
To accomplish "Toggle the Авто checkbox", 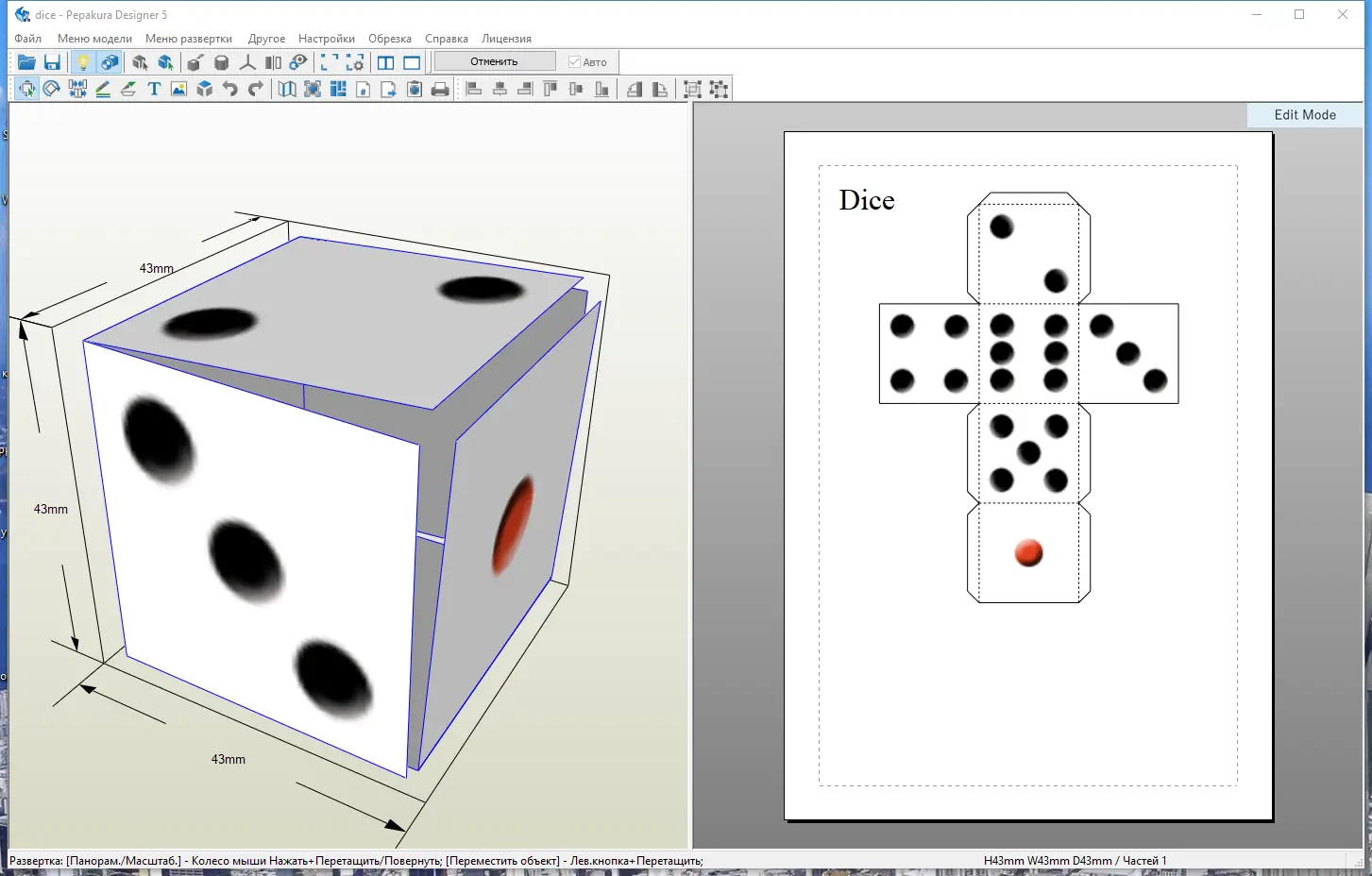I will pos(574,61).
